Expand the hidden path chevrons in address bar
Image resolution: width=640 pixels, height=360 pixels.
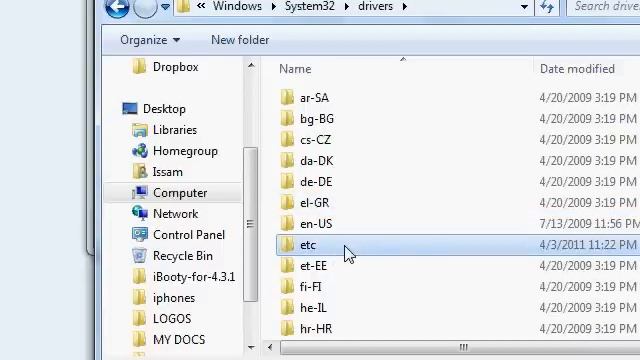pos(201,6)
